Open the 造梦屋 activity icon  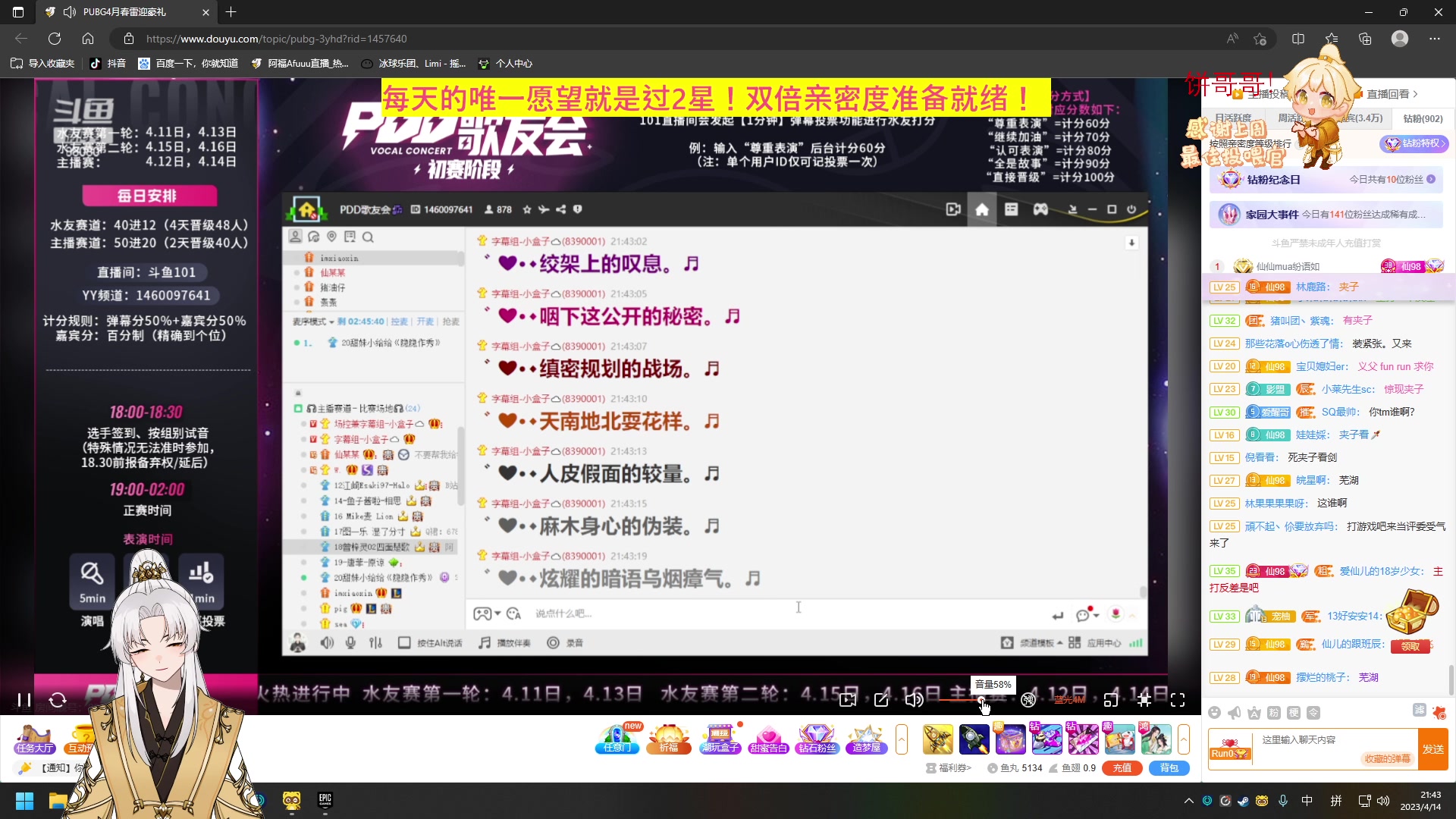pos(866,739)
